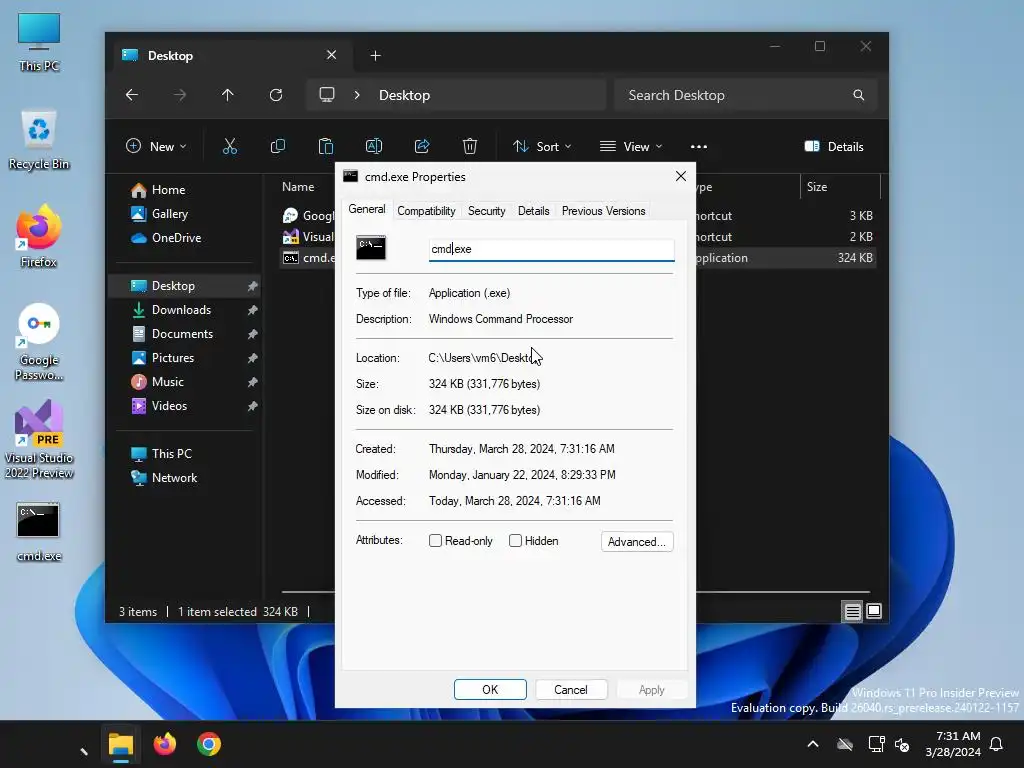Image resolution: width=1024 pixels, height=768 pixels.
Task: Click OK in cmd.exe Properties
Action: [x=490, y=690]
